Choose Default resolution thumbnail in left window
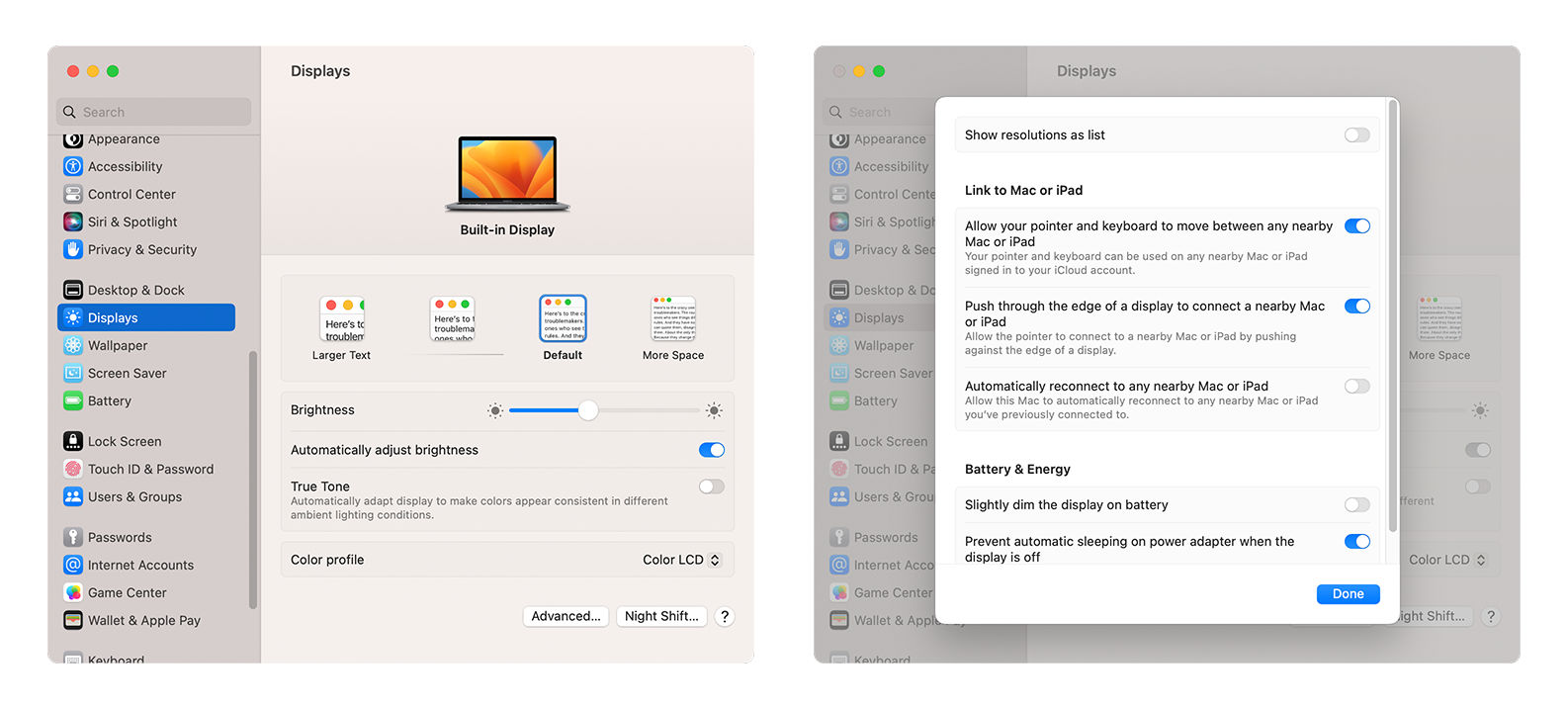This screenshot has width=1568, height=708. (563, 318)
